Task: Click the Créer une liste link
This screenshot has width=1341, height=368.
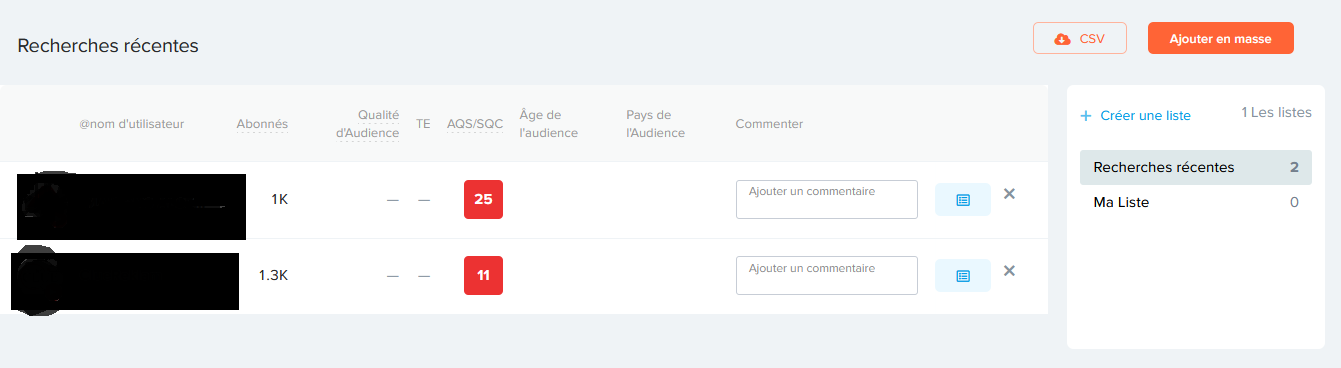Action: point(1145,115)
